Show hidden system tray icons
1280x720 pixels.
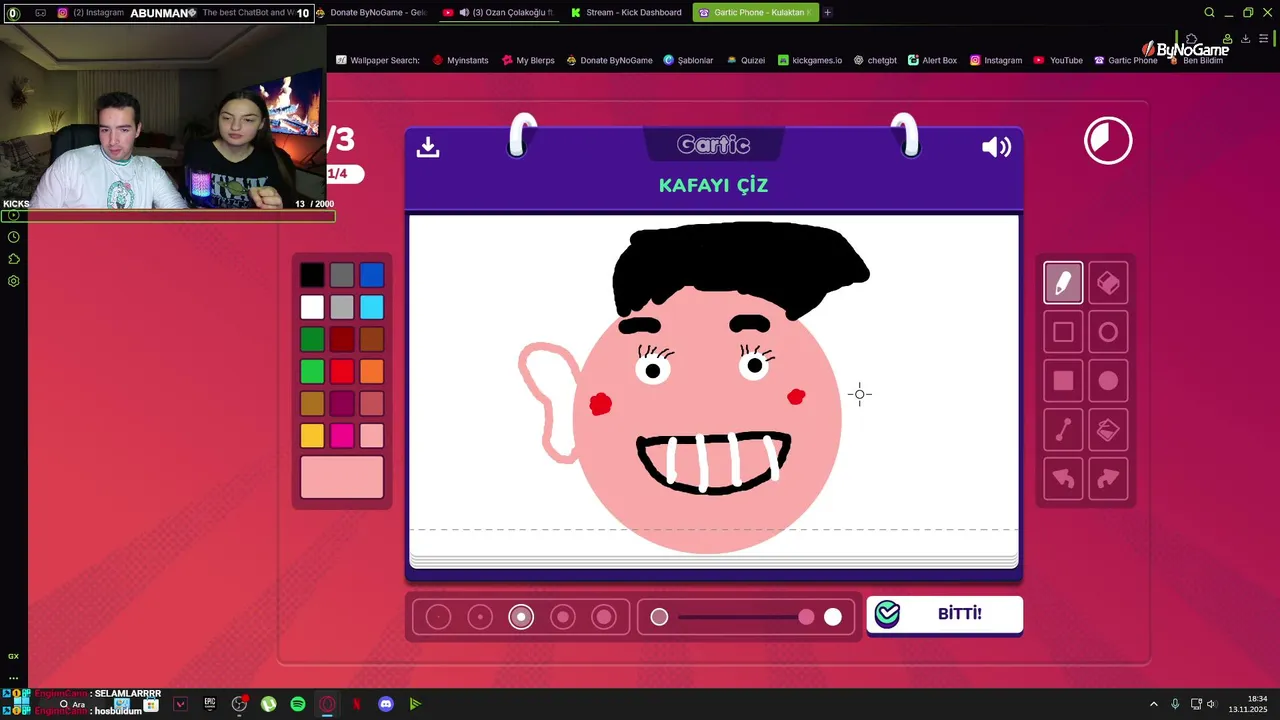[1153, 704]
